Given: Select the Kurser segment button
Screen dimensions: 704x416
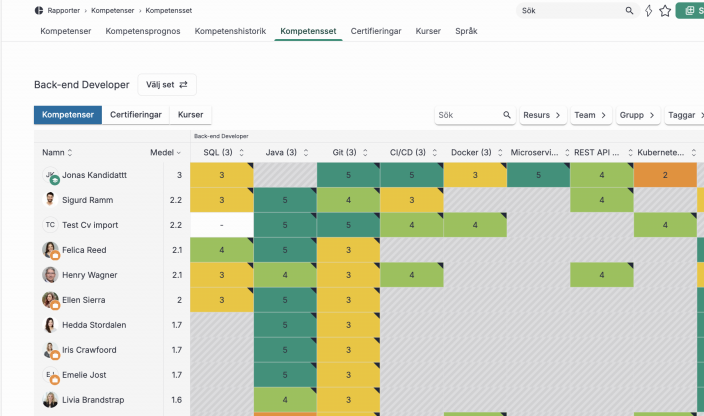Looking at the screenshot, I should [x=190, y=116].
